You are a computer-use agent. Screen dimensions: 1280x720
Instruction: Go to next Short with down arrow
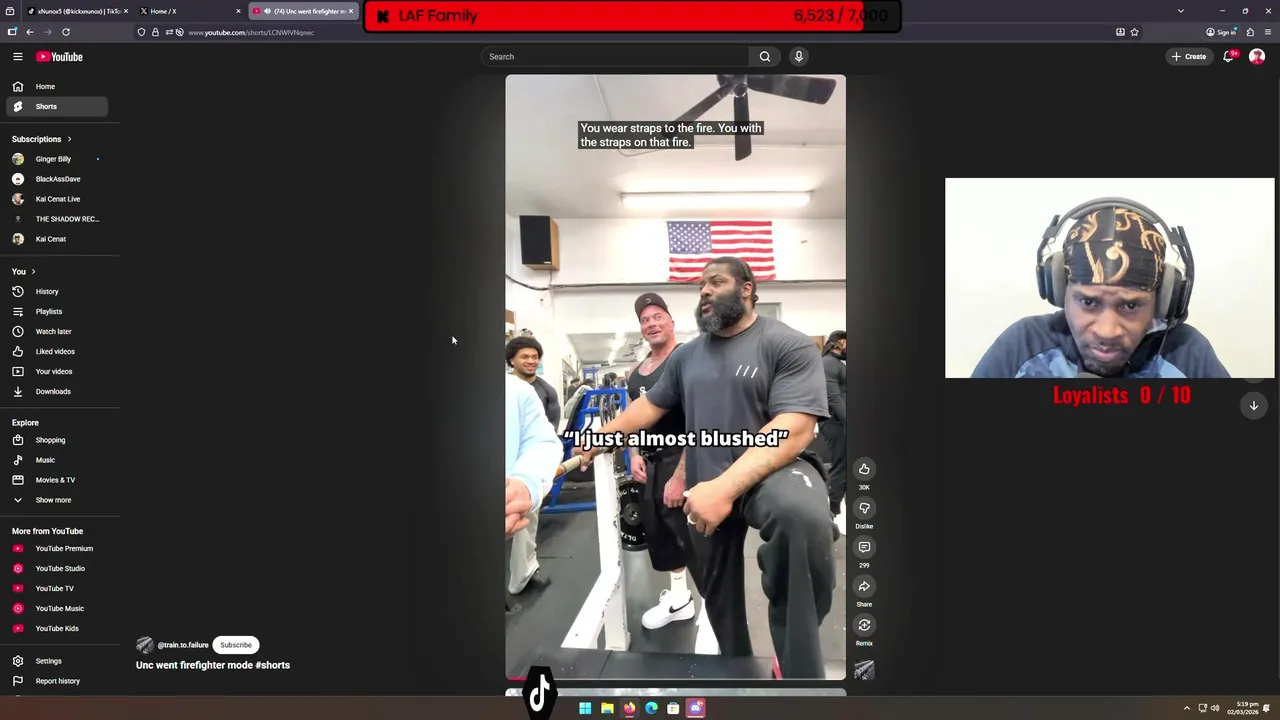1254,405
